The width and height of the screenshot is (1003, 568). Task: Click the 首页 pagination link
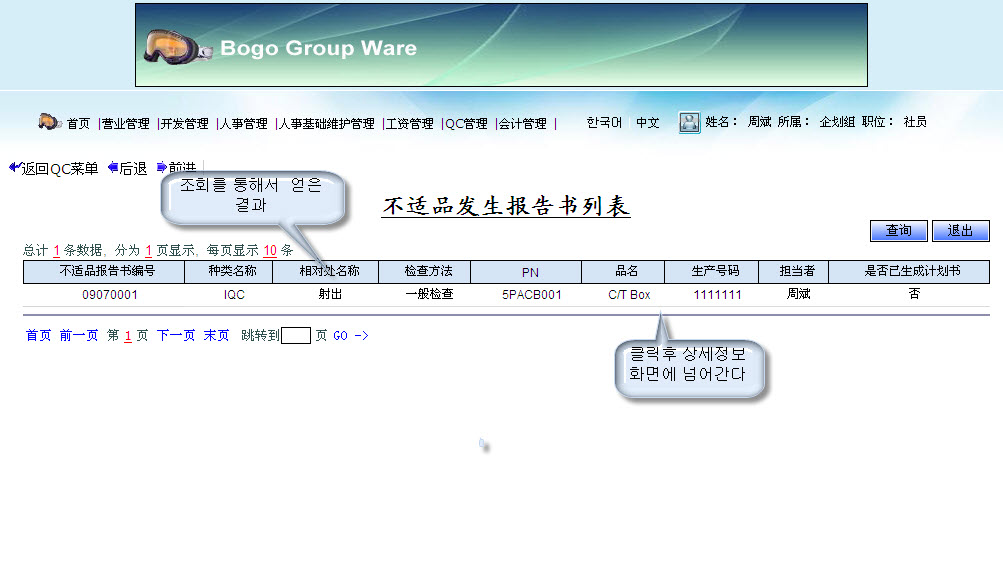(38, 335)
